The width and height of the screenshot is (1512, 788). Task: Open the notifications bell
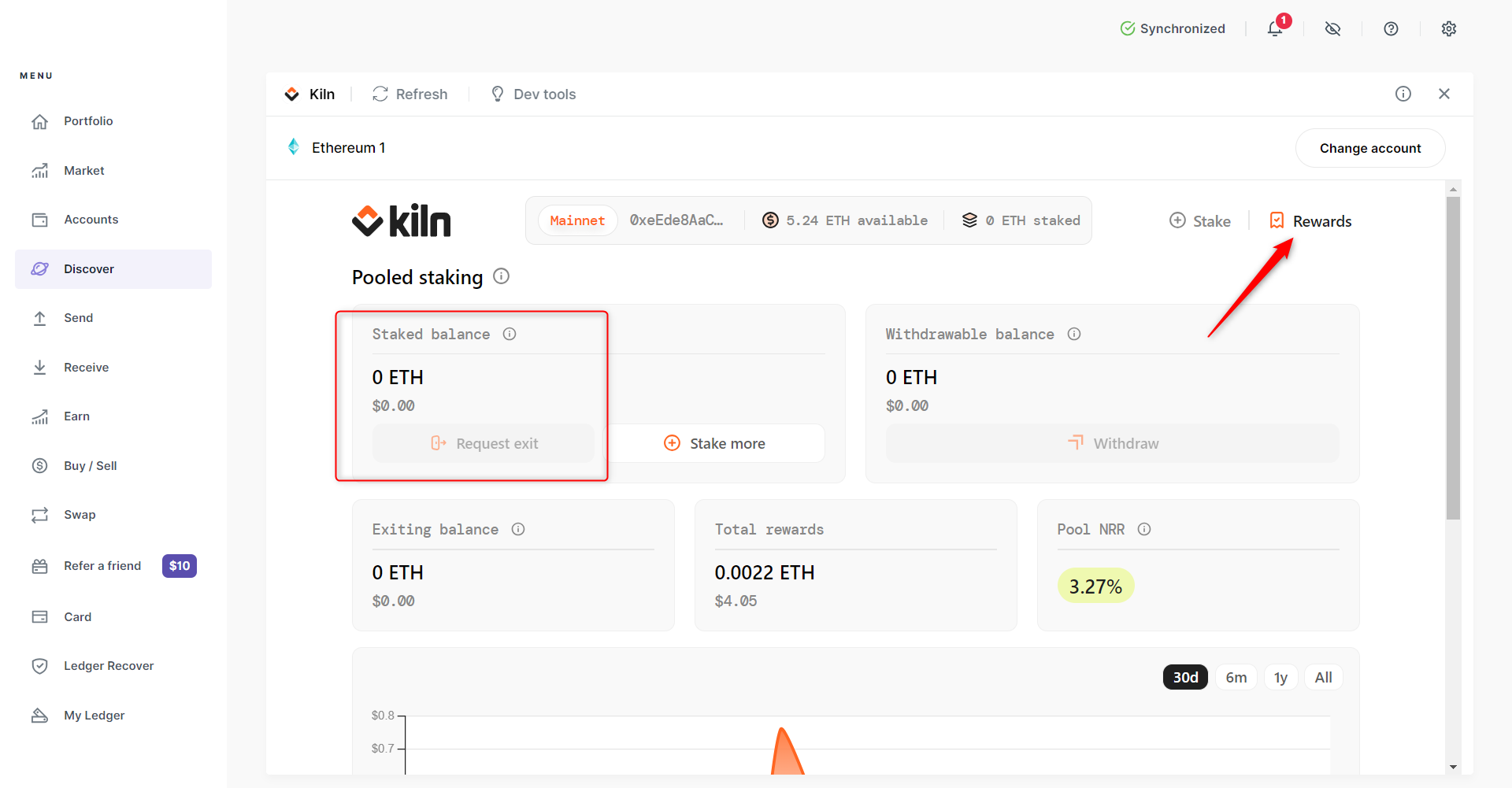[x=1275, y=29]
